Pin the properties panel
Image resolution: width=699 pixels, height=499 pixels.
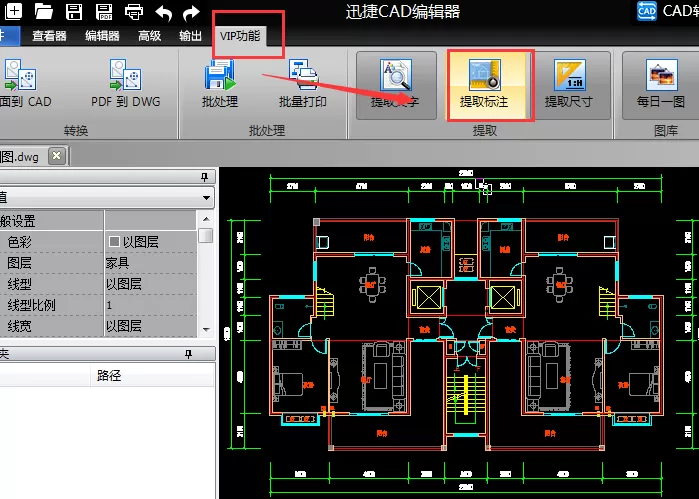[204, 177]
